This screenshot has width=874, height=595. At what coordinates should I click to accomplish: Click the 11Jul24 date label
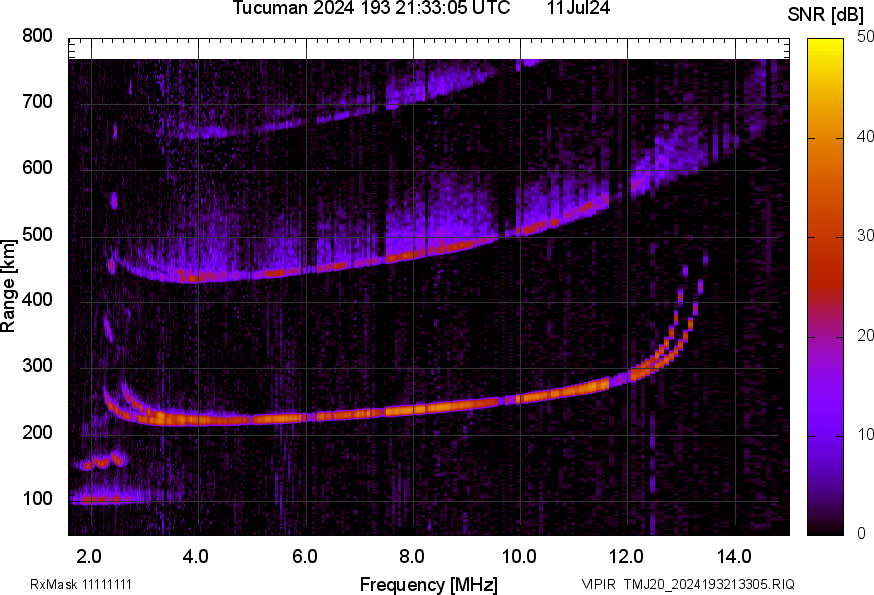coord(579,9)
